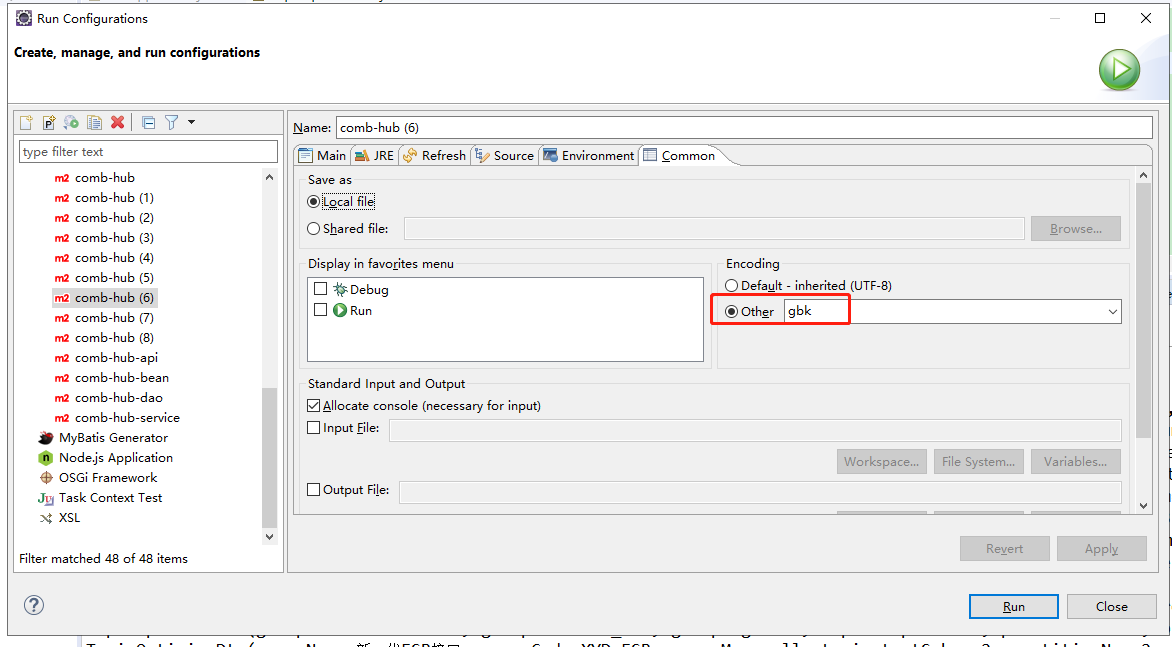The width and height of the screenshot is (1172, 647).
Task: Click the MyBatis Generator bird icon
Action: click(x=46, y=438)
